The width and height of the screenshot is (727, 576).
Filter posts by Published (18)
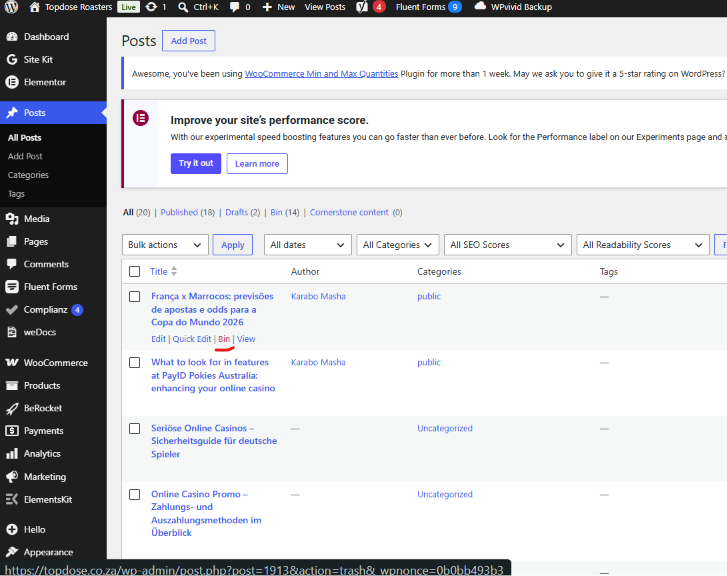coord(188,212)
